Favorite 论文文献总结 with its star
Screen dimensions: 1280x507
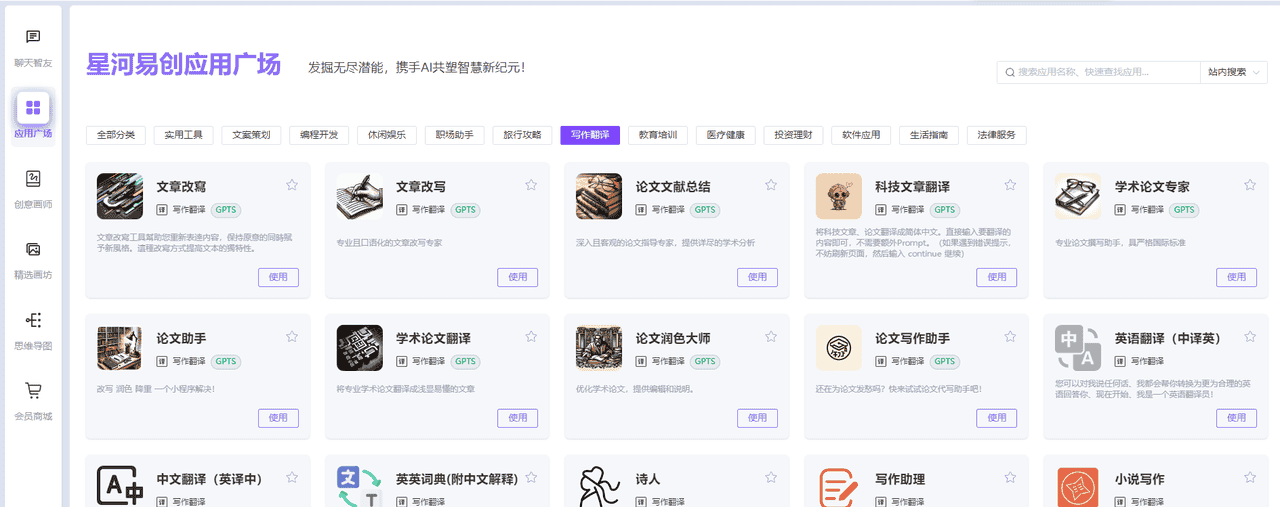pos(771,185)
